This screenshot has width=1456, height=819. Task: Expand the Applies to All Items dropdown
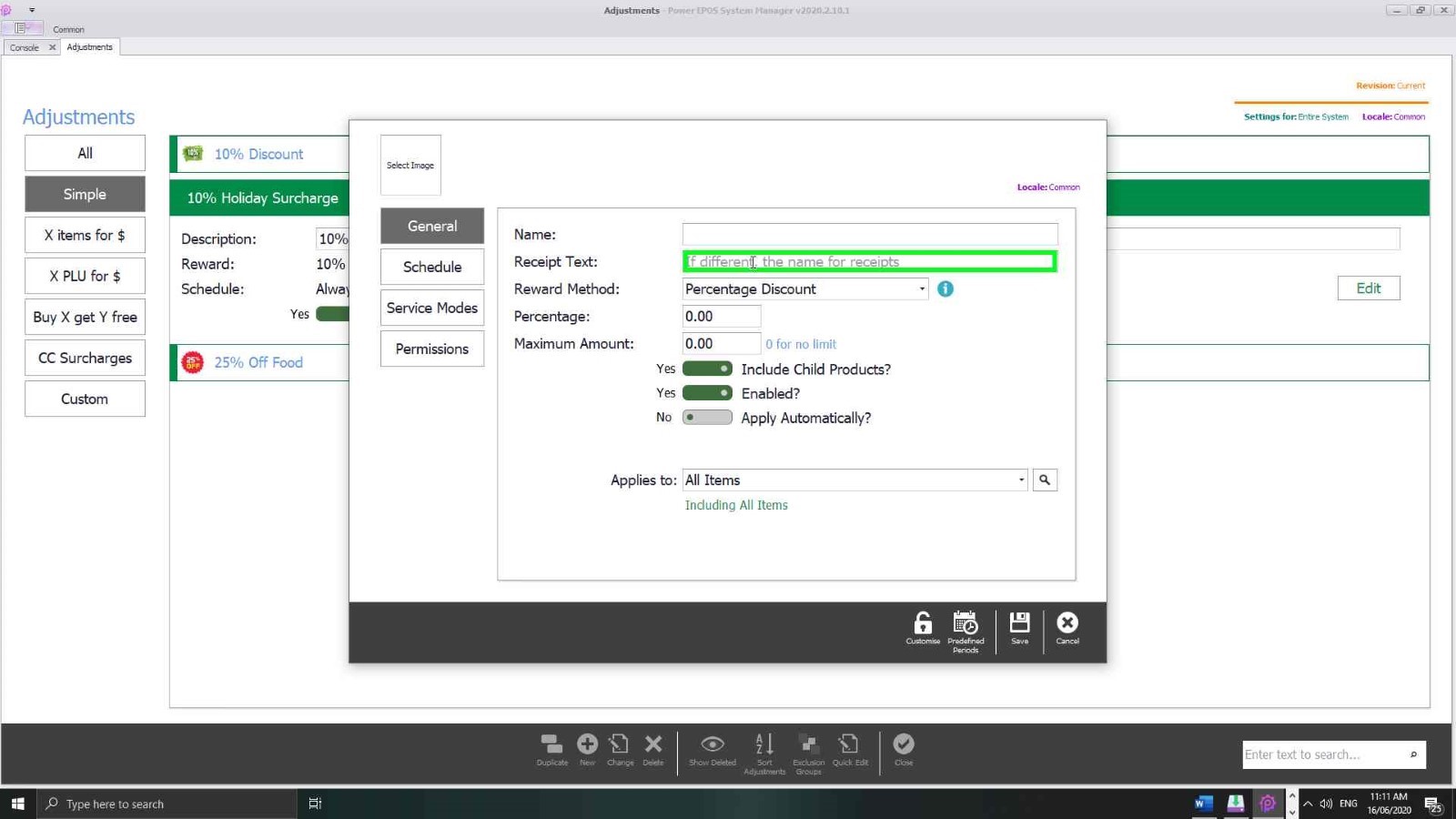(x=1021, y=480)
